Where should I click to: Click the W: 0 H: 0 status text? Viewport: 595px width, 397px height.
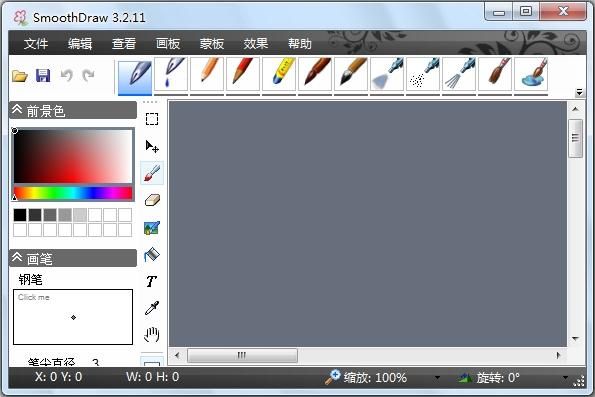tap(153, 377)
